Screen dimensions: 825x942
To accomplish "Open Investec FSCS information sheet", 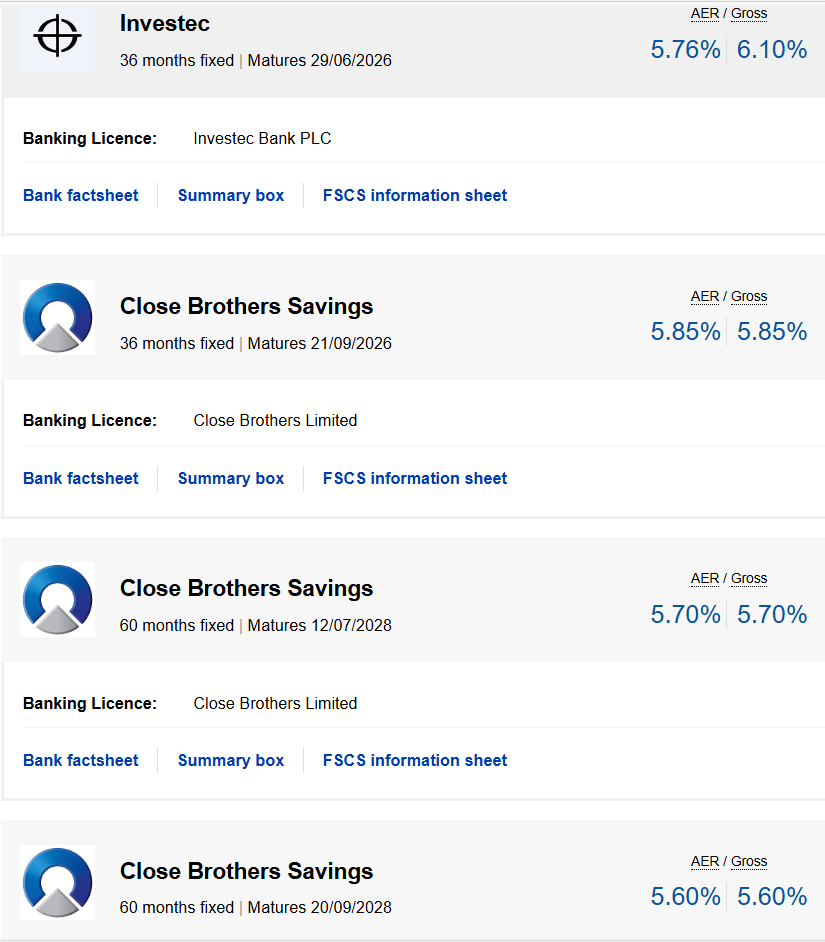I will (x=415, y=196).
